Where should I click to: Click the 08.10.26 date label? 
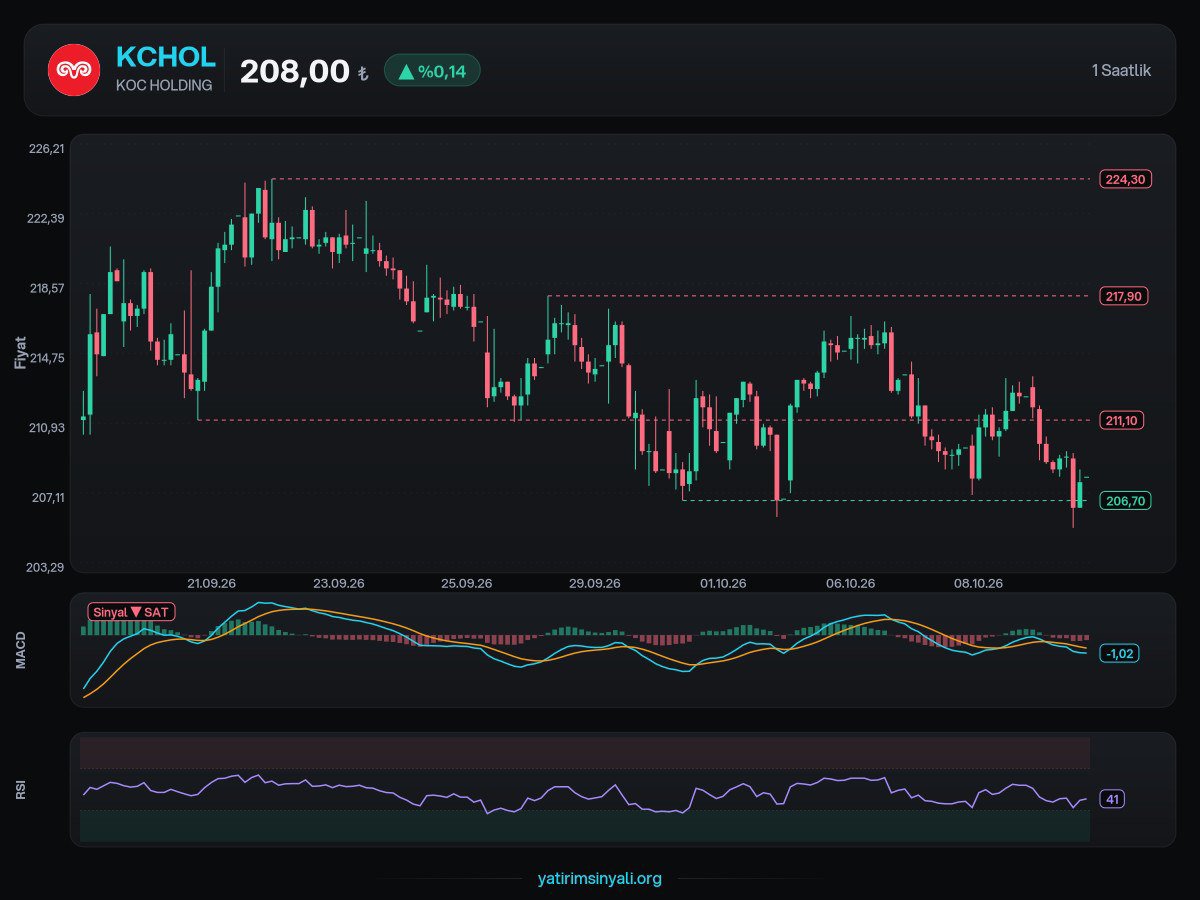[x=979, y=583]
